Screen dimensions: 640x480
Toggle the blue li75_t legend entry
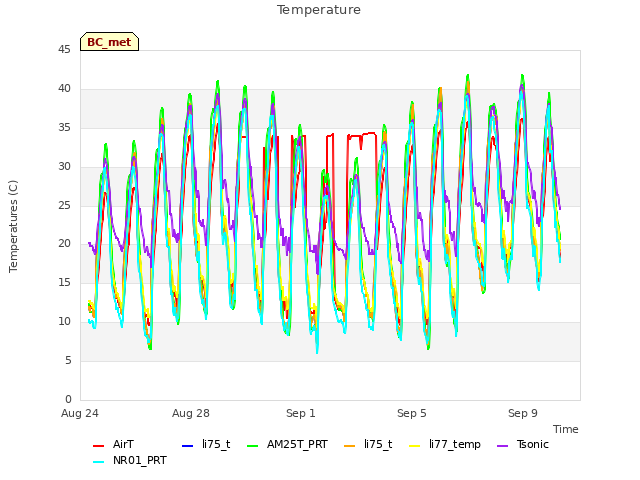coord(206,444)
